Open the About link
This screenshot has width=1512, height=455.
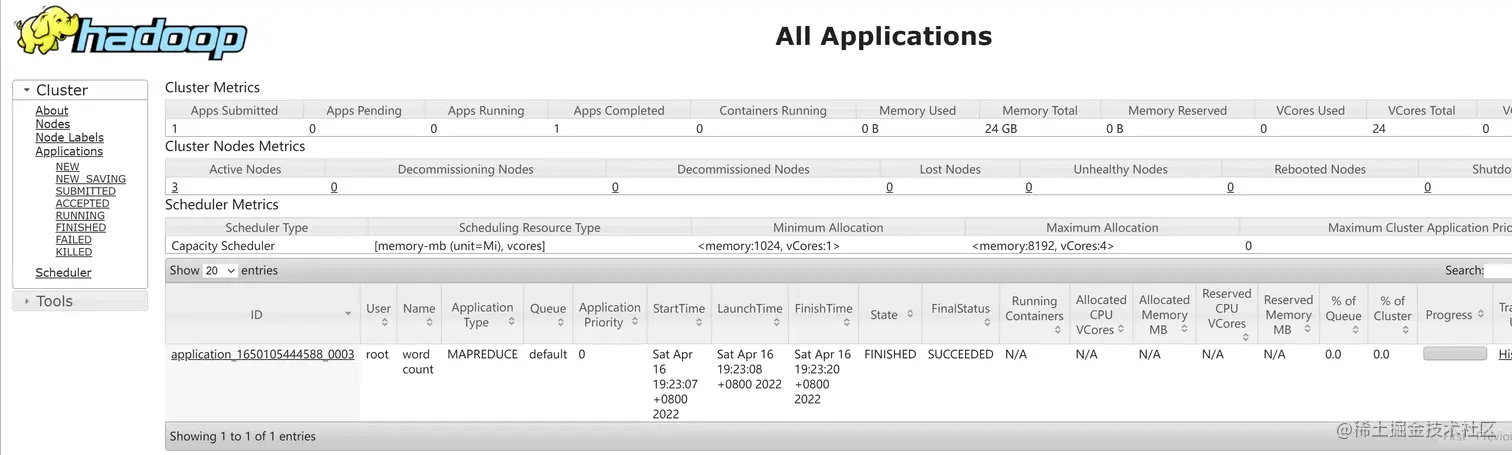(52, 111)
